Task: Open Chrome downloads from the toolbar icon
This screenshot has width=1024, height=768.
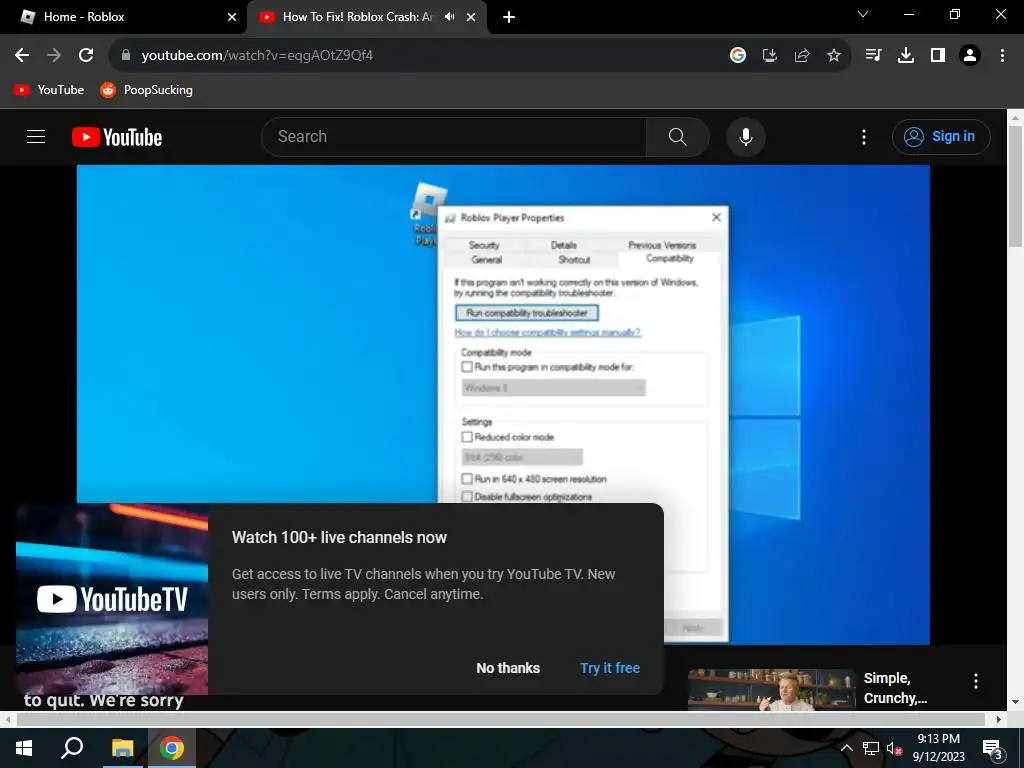Action: 906,56
